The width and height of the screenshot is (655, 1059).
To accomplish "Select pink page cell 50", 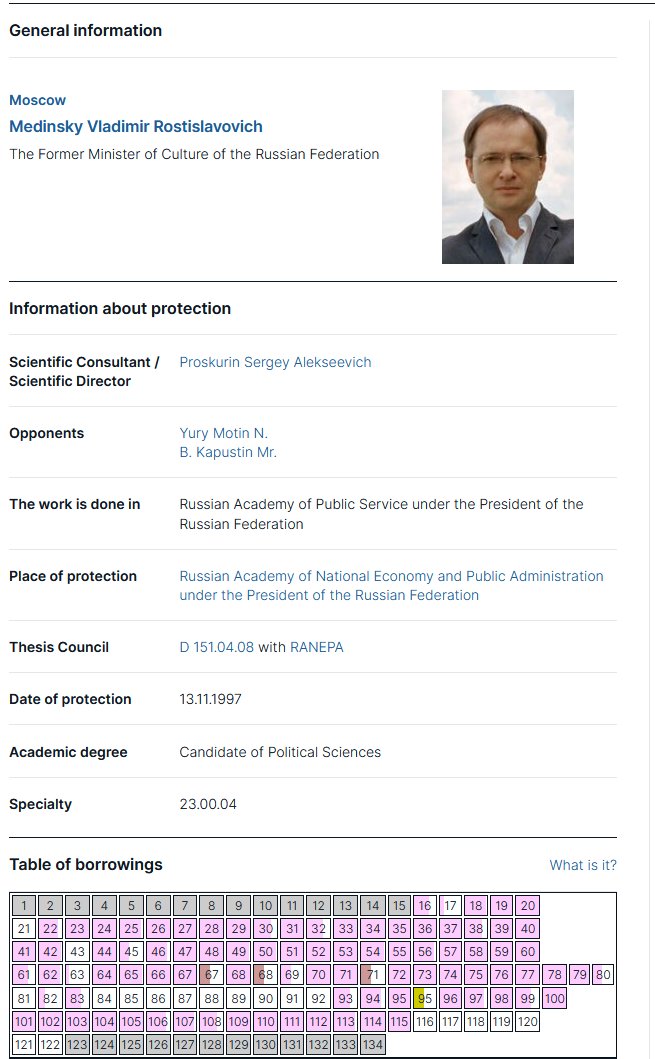I will tap(266, 952).
